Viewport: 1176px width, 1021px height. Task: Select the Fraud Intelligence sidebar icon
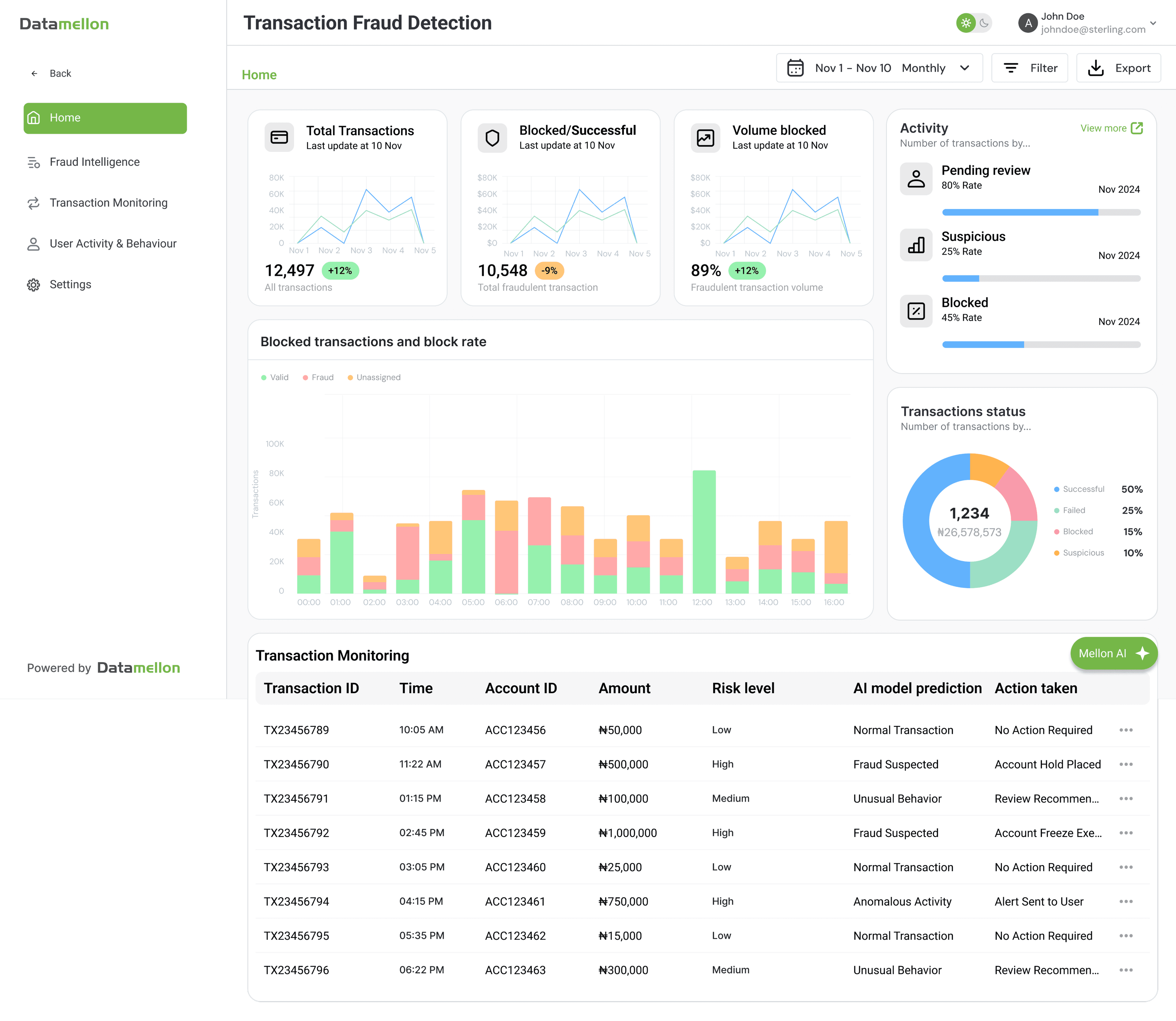[34, 162]
